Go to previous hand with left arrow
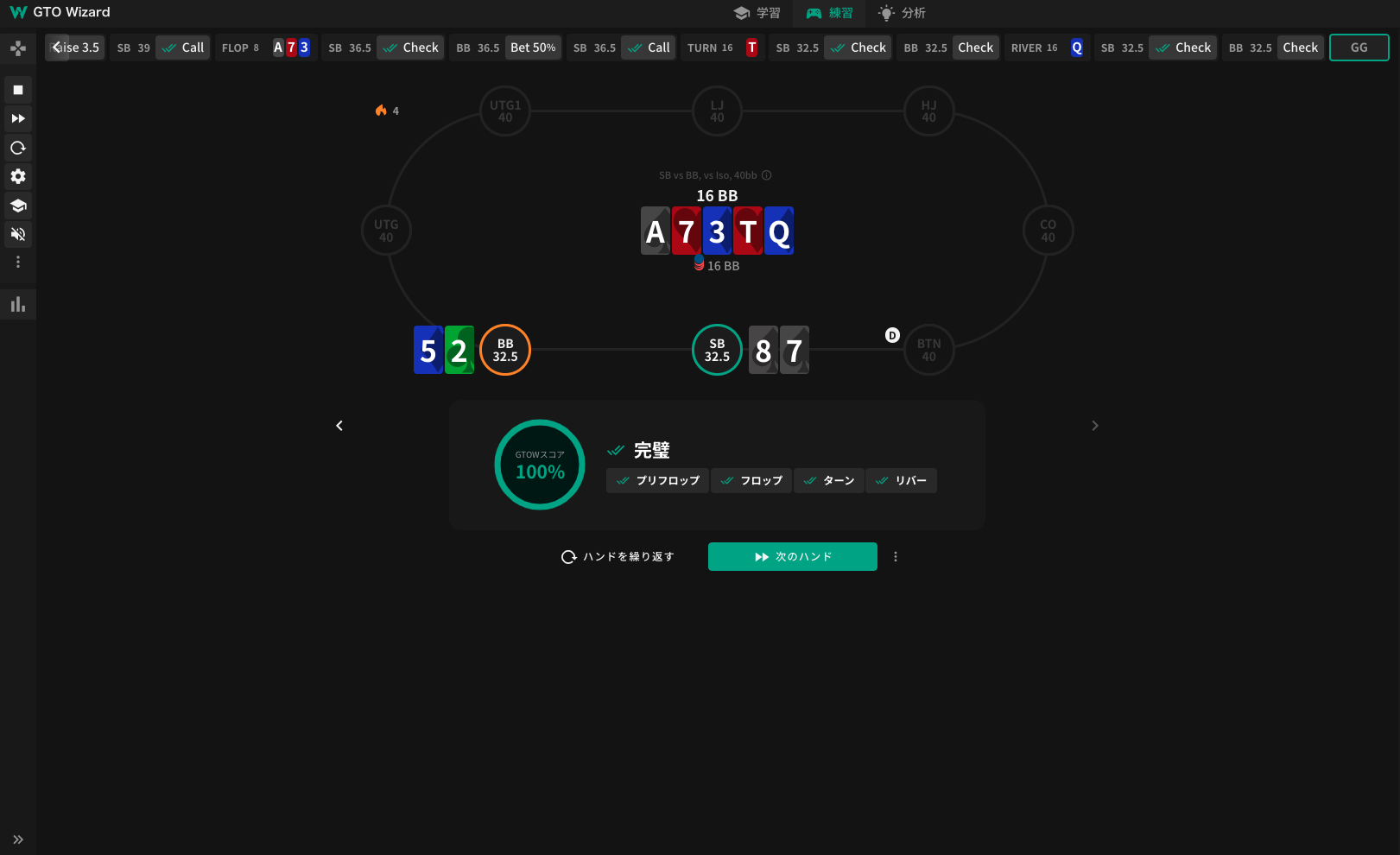Viewport: 1400px width, 855px height. tap(339, 426)
